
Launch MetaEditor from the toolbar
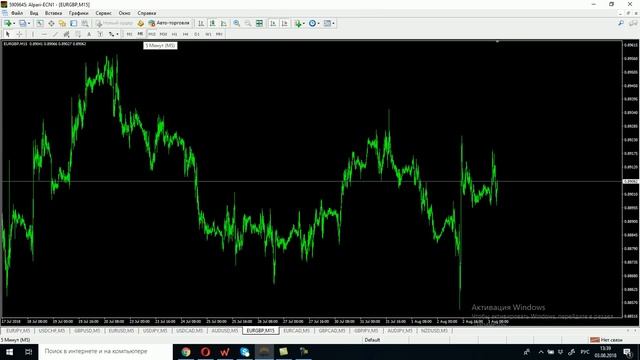pos(140,23)
